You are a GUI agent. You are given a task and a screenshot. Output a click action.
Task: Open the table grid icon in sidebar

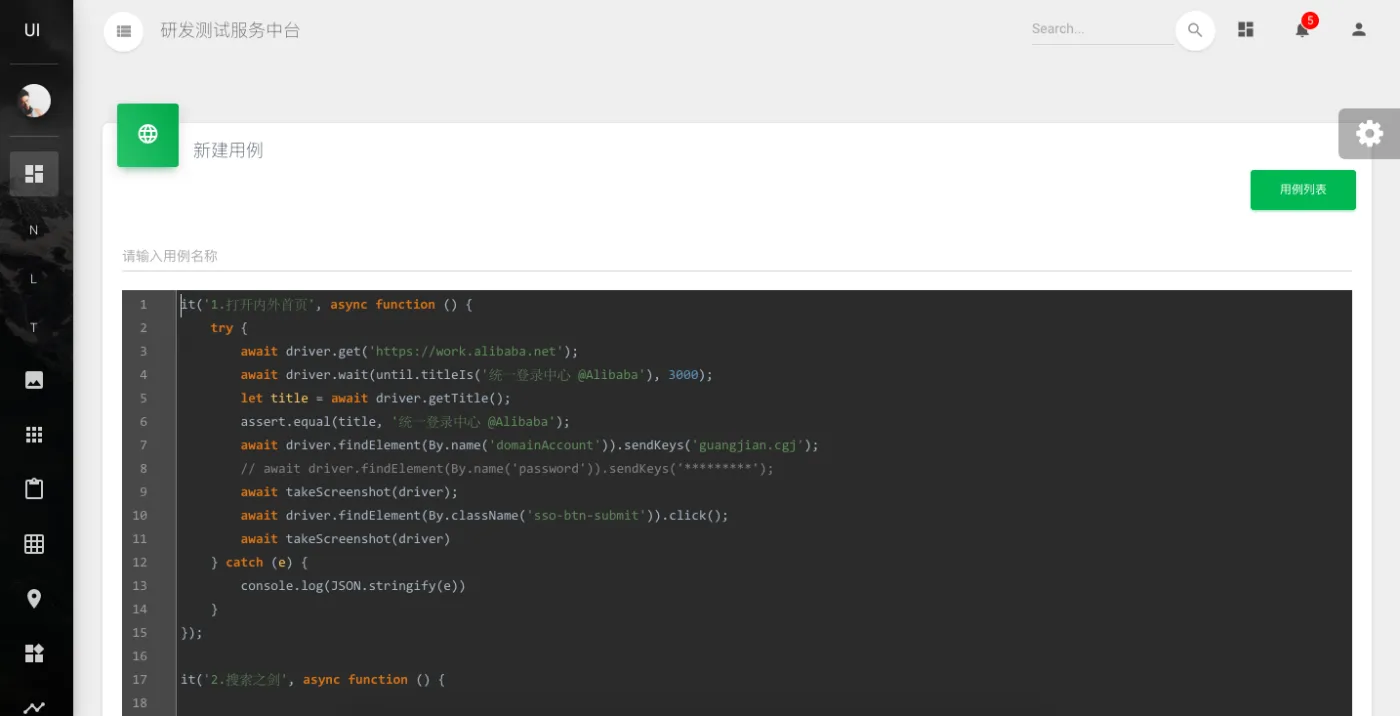(x=34, y=544)
